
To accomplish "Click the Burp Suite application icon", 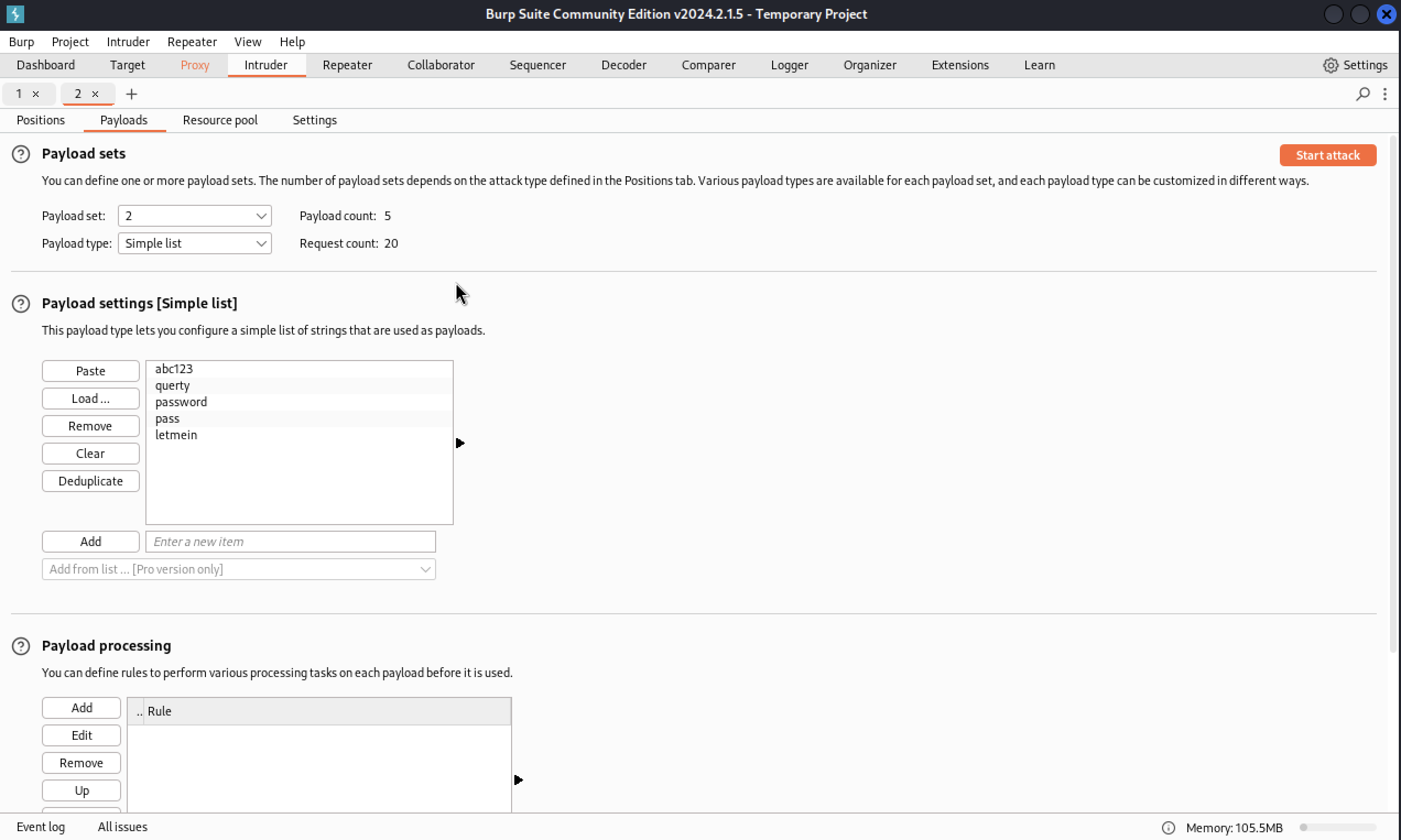I will pos(15,13).
